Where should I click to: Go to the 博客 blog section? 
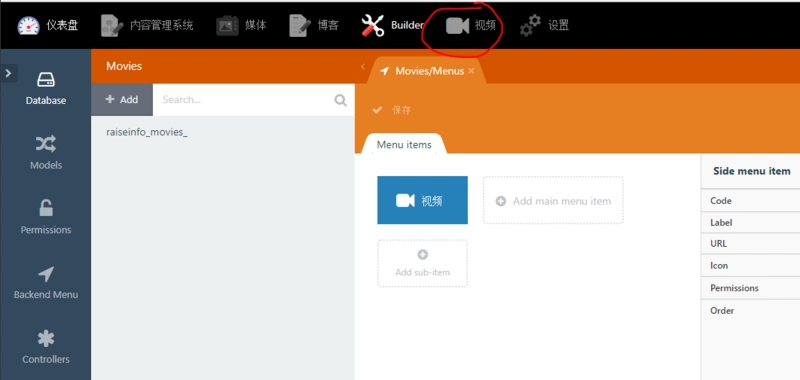click(x=314, y=25)
